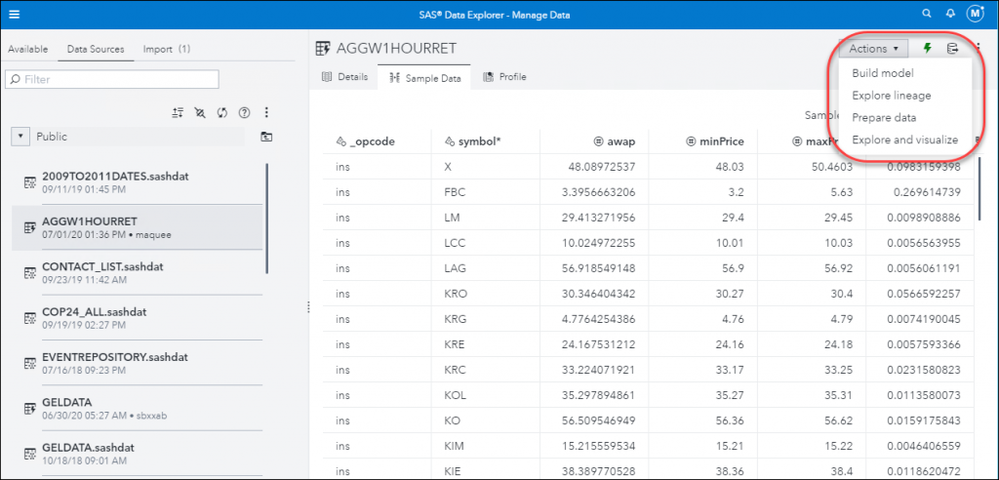
Task: Click the in-memory table icon of AGGW1HOURRET
Action: click(29, 228)
